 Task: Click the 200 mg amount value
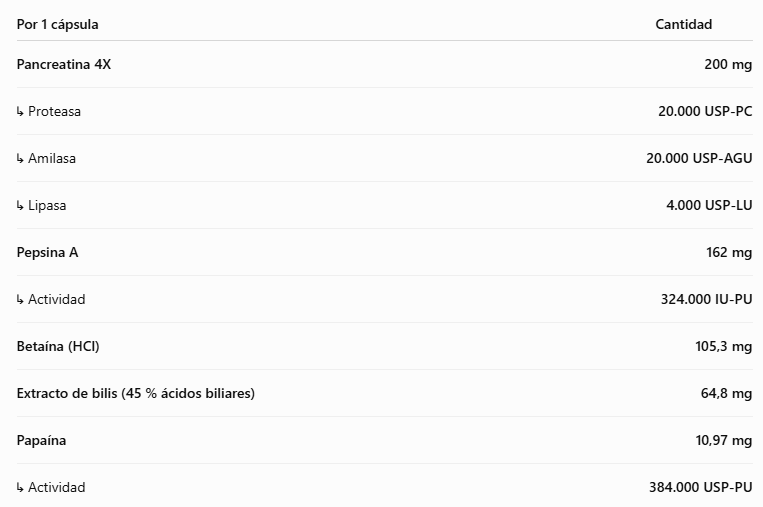point(728,64)
